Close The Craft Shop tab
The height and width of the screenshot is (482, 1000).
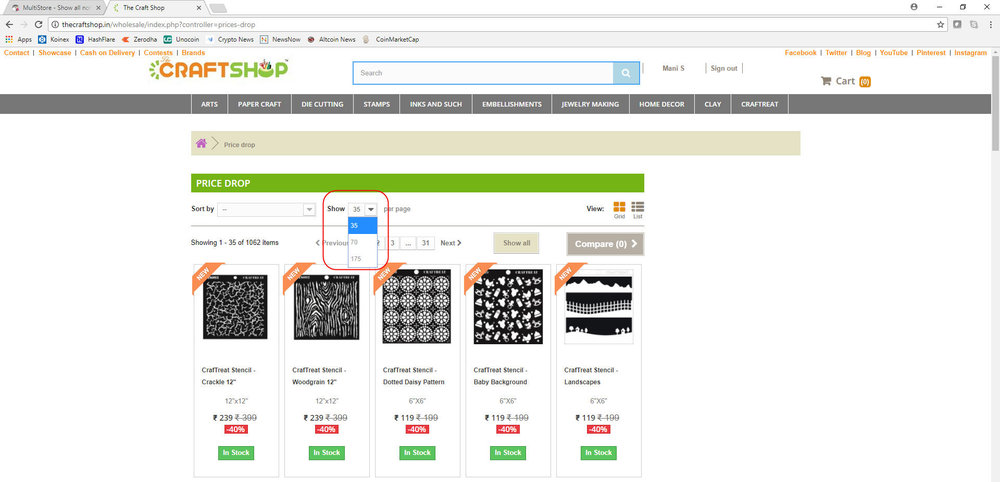pyautogui.click(x=199, y=8)
